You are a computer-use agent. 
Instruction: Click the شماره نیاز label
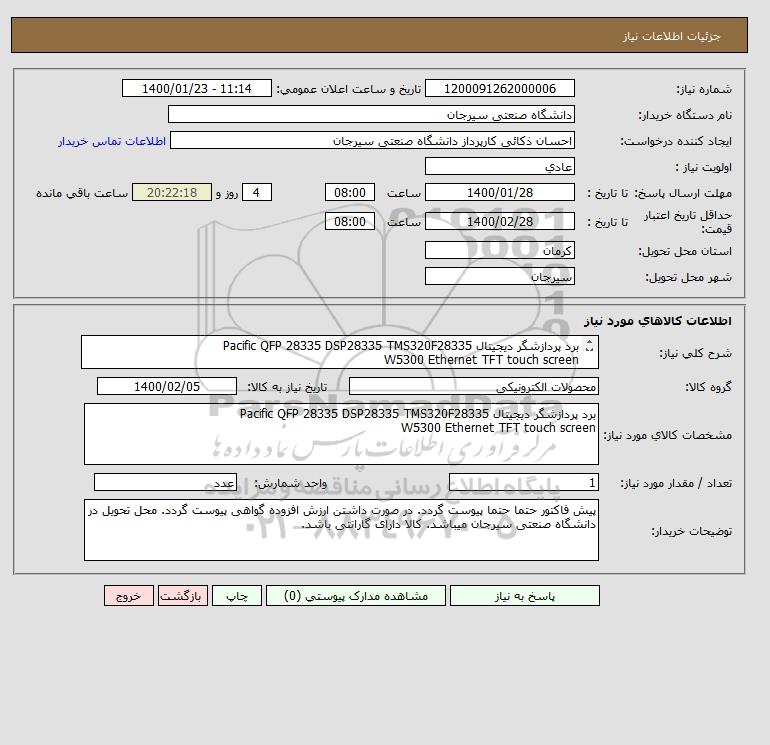point(704,89)
